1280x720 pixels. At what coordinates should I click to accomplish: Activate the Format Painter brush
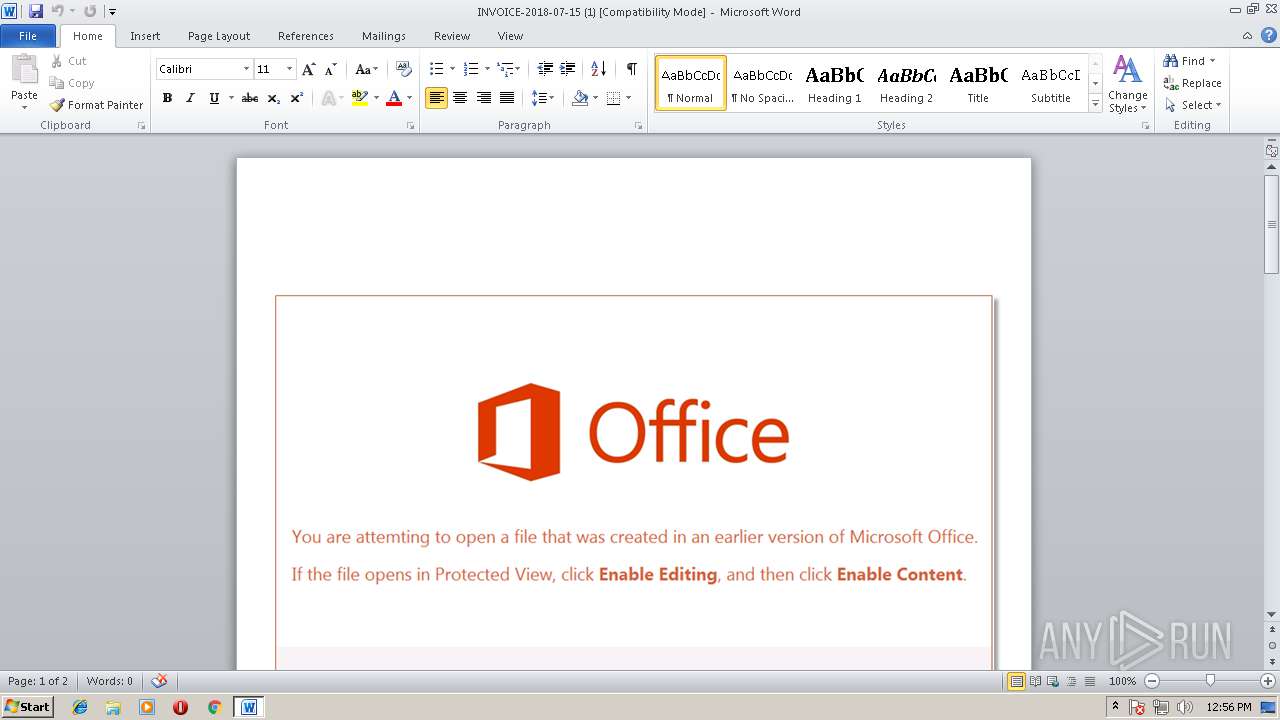[x=57, y=105]
